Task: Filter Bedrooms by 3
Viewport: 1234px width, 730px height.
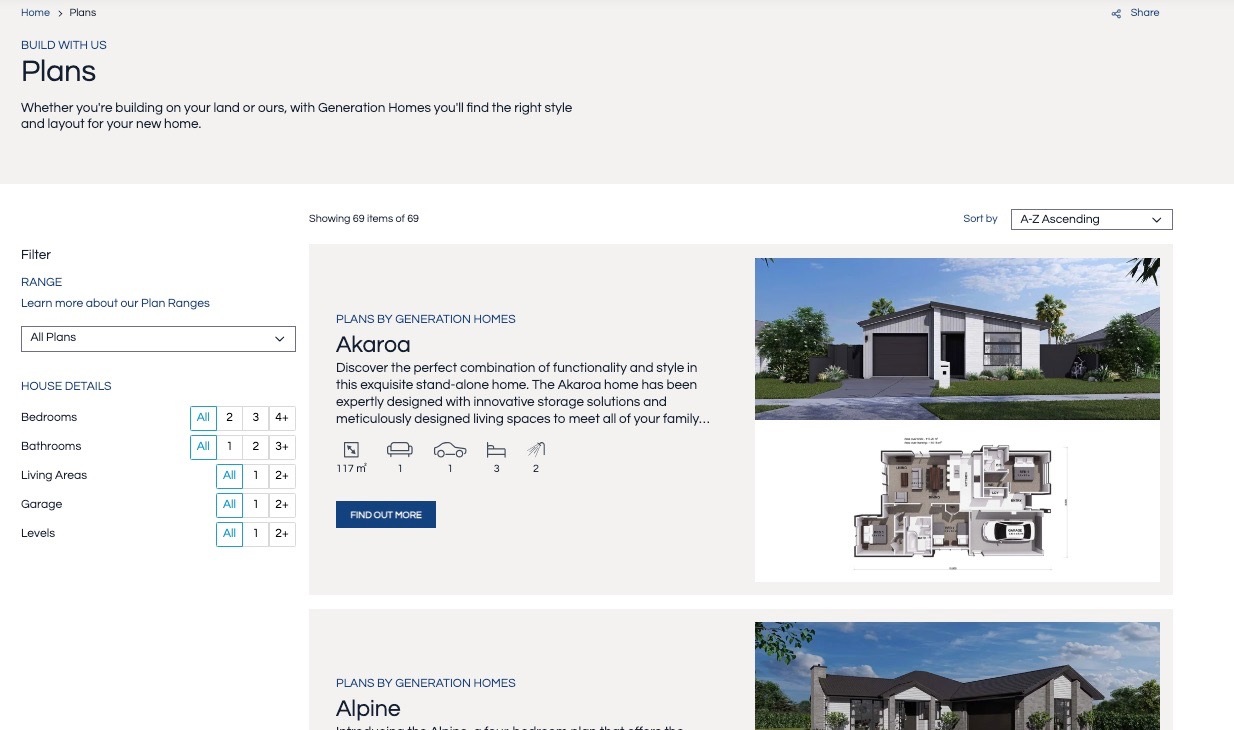Action: (256, 418)
